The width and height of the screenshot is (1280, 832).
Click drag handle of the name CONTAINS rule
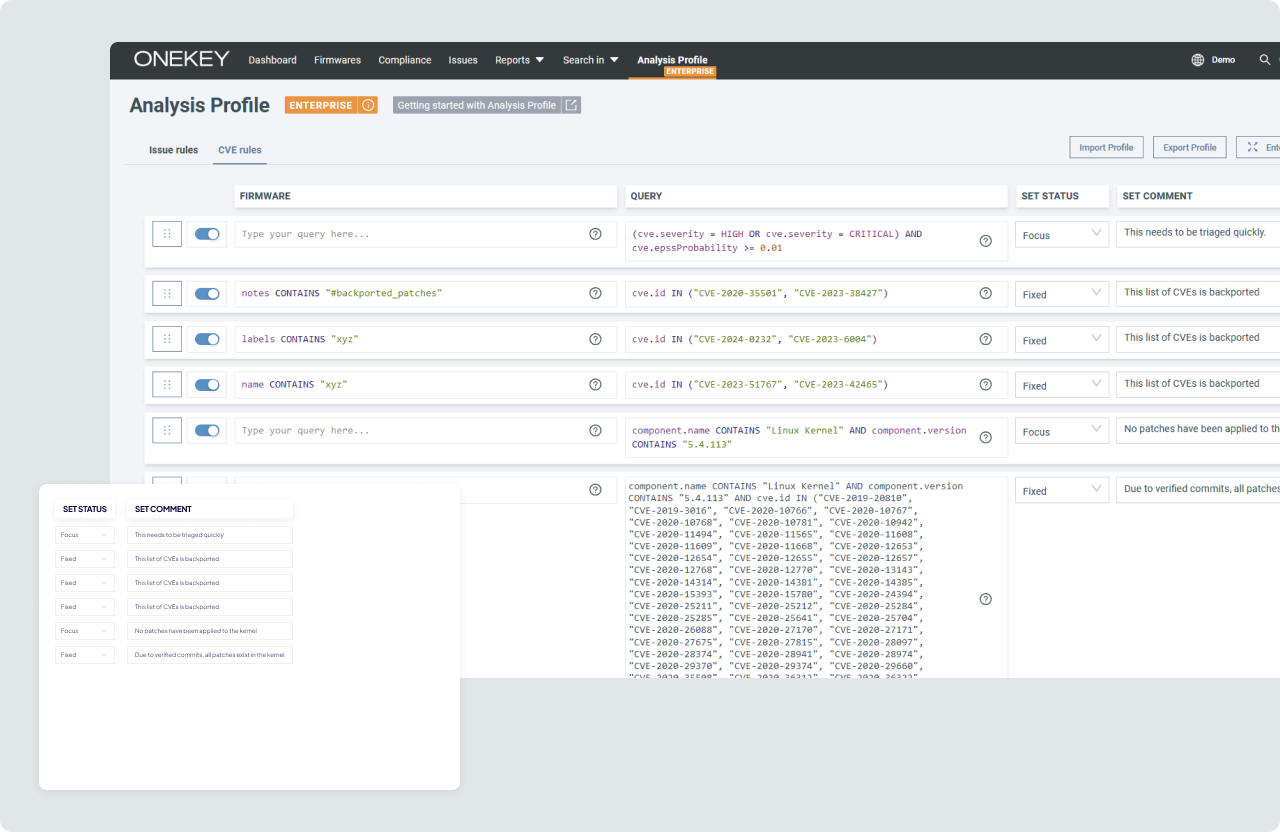pyautogui.click(x=167, y=385)
